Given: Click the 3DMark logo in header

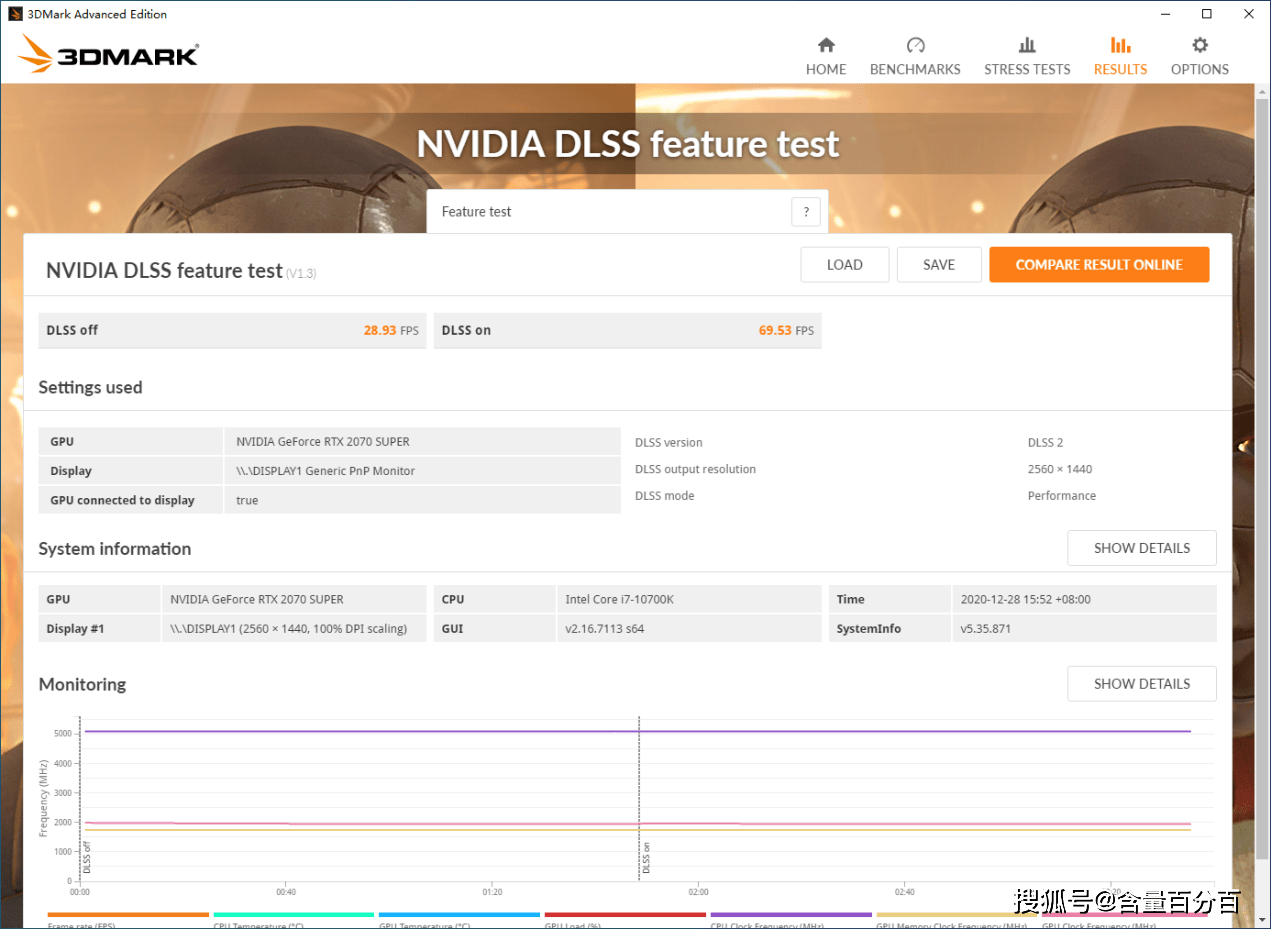Looking at the screenshot, I should [x=109, y=54].
